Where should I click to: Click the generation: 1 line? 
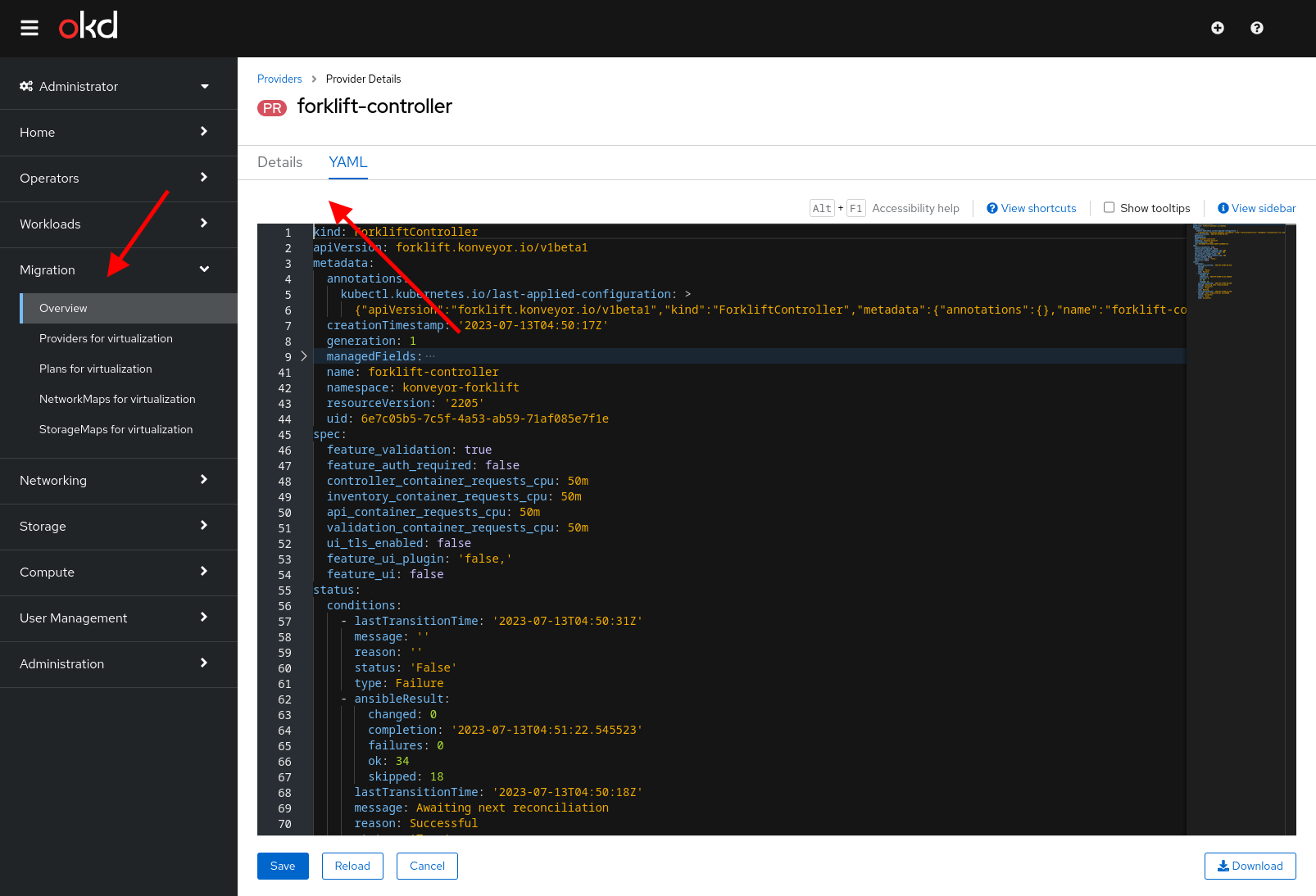[x=371, y=341]
